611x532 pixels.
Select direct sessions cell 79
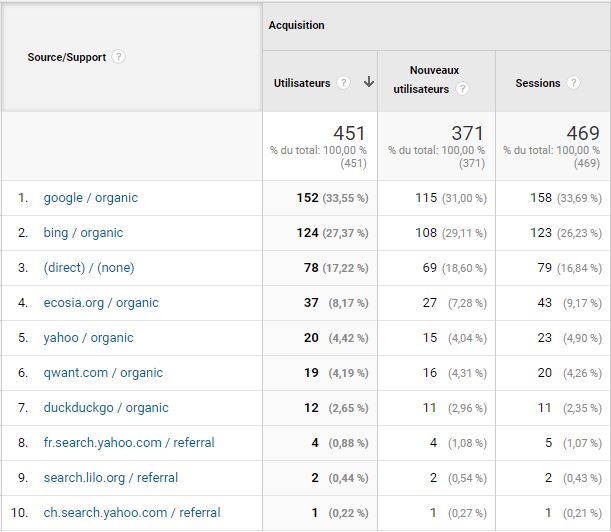(545, 268)
